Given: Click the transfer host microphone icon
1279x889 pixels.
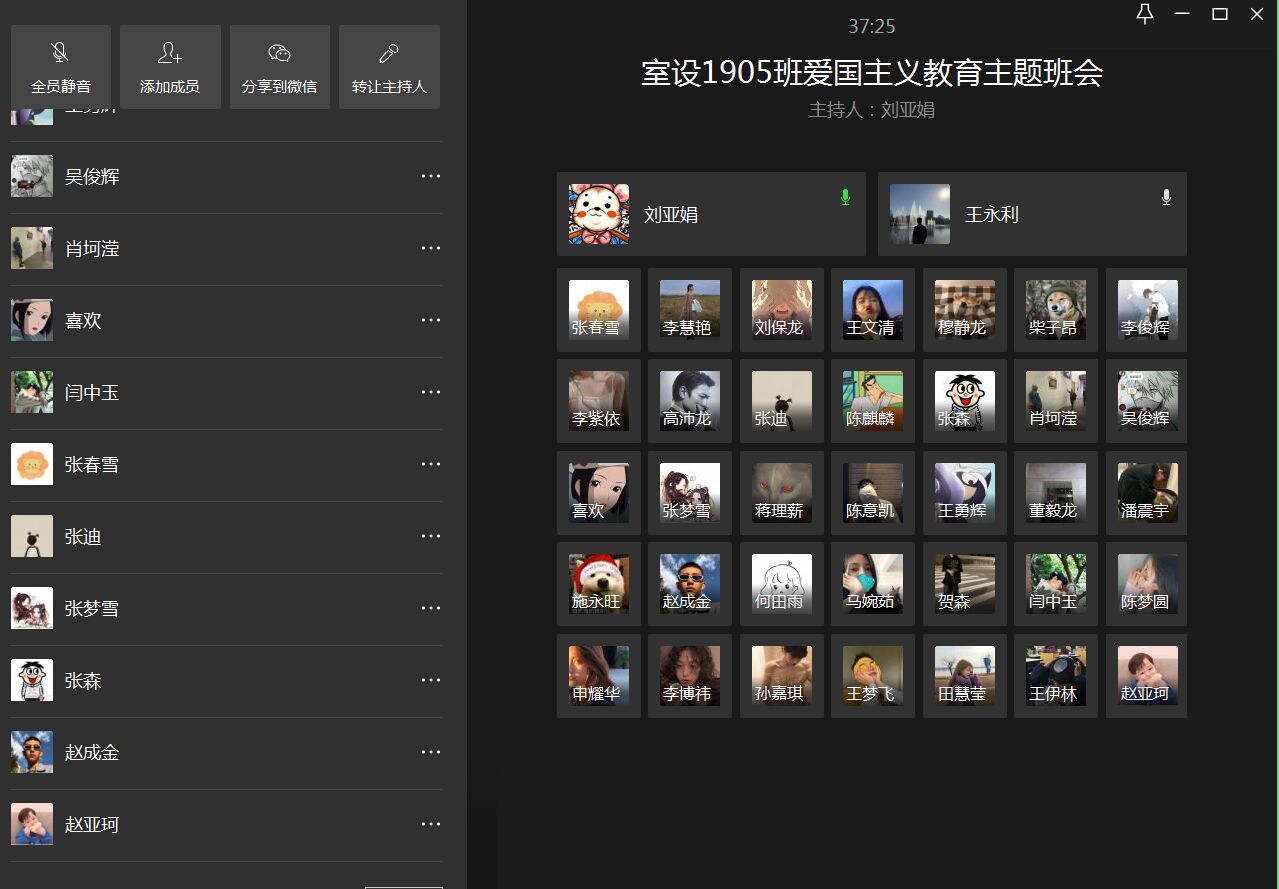Looking at the screenshot, I should click(389, 54).
